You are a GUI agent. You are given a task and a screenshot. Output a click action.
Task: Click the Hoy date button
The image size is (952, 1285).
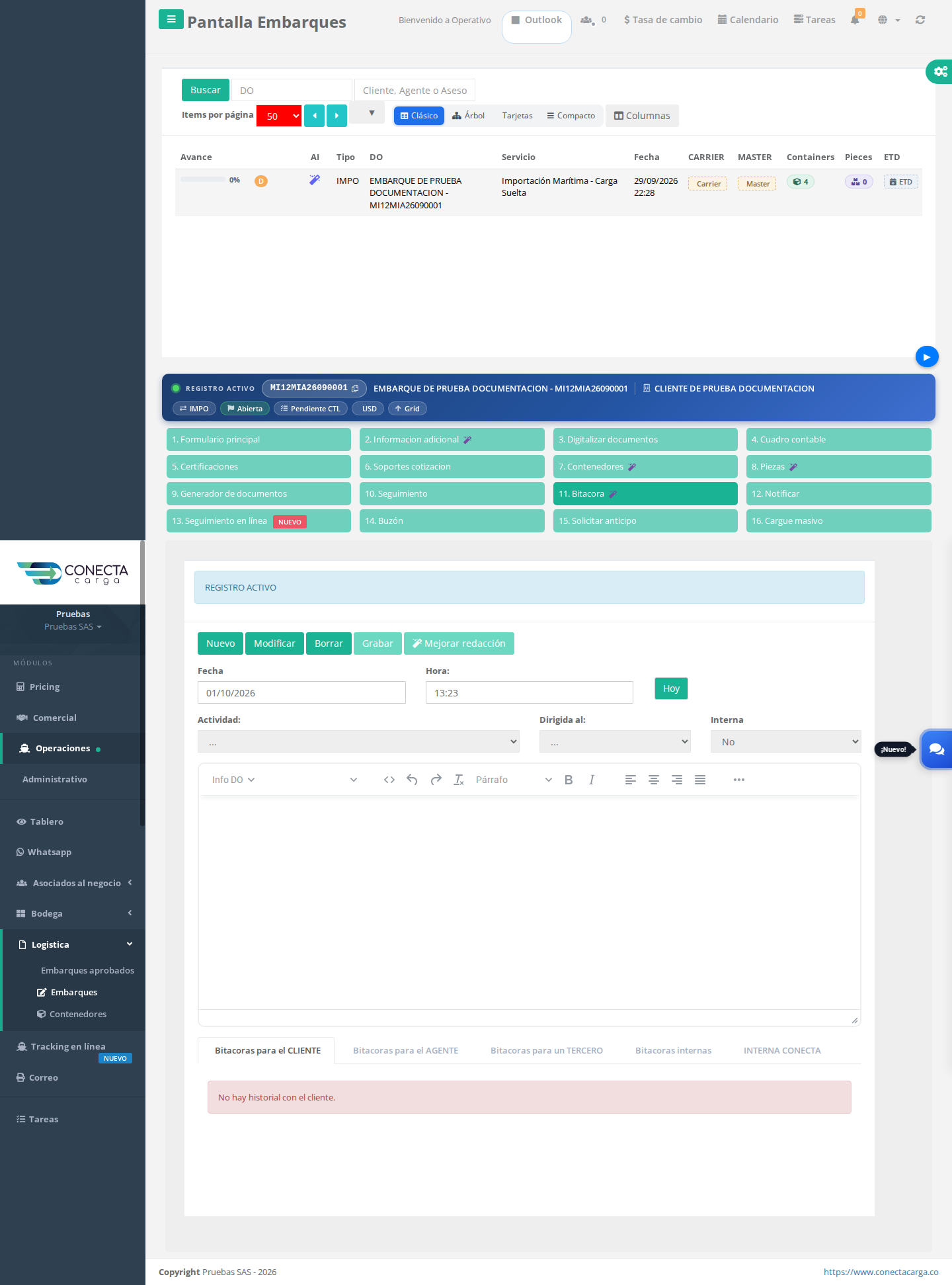pos(671,688)
